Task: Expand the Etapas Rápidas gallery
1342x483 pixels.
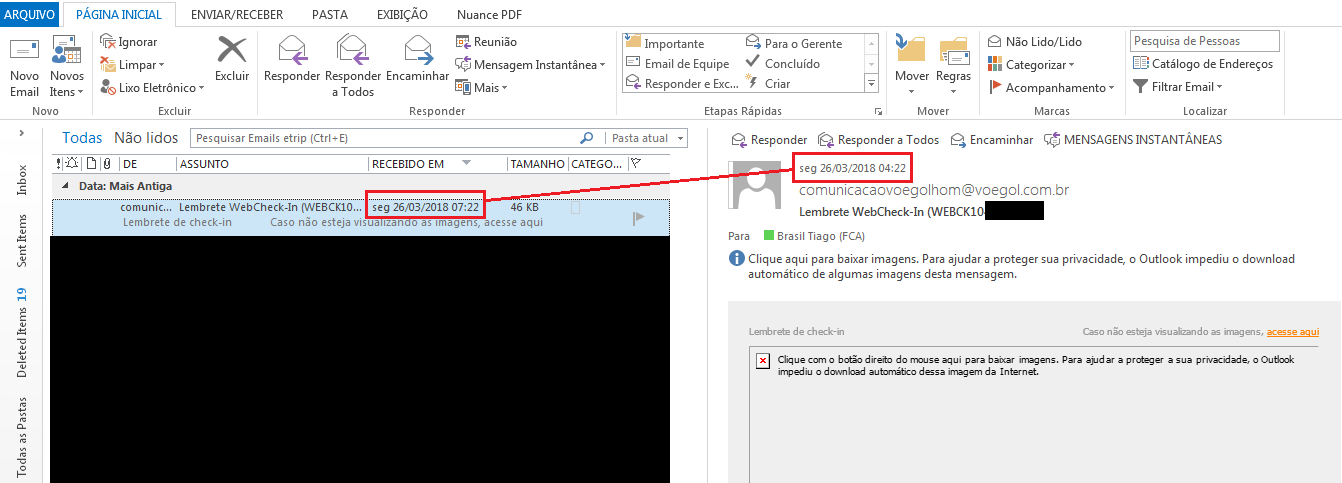Action: [x=870, y=83]
